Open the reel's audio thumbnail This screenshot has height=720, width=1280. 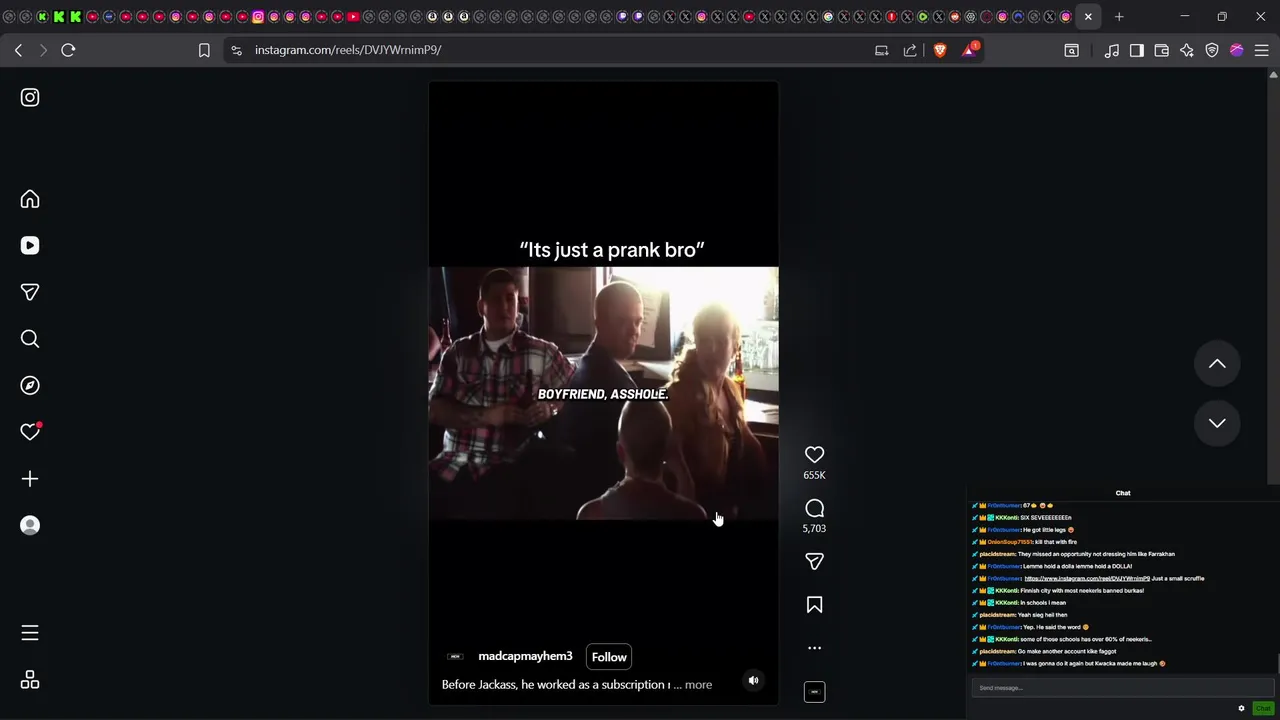pyautogui.click(x=814, y=692)
